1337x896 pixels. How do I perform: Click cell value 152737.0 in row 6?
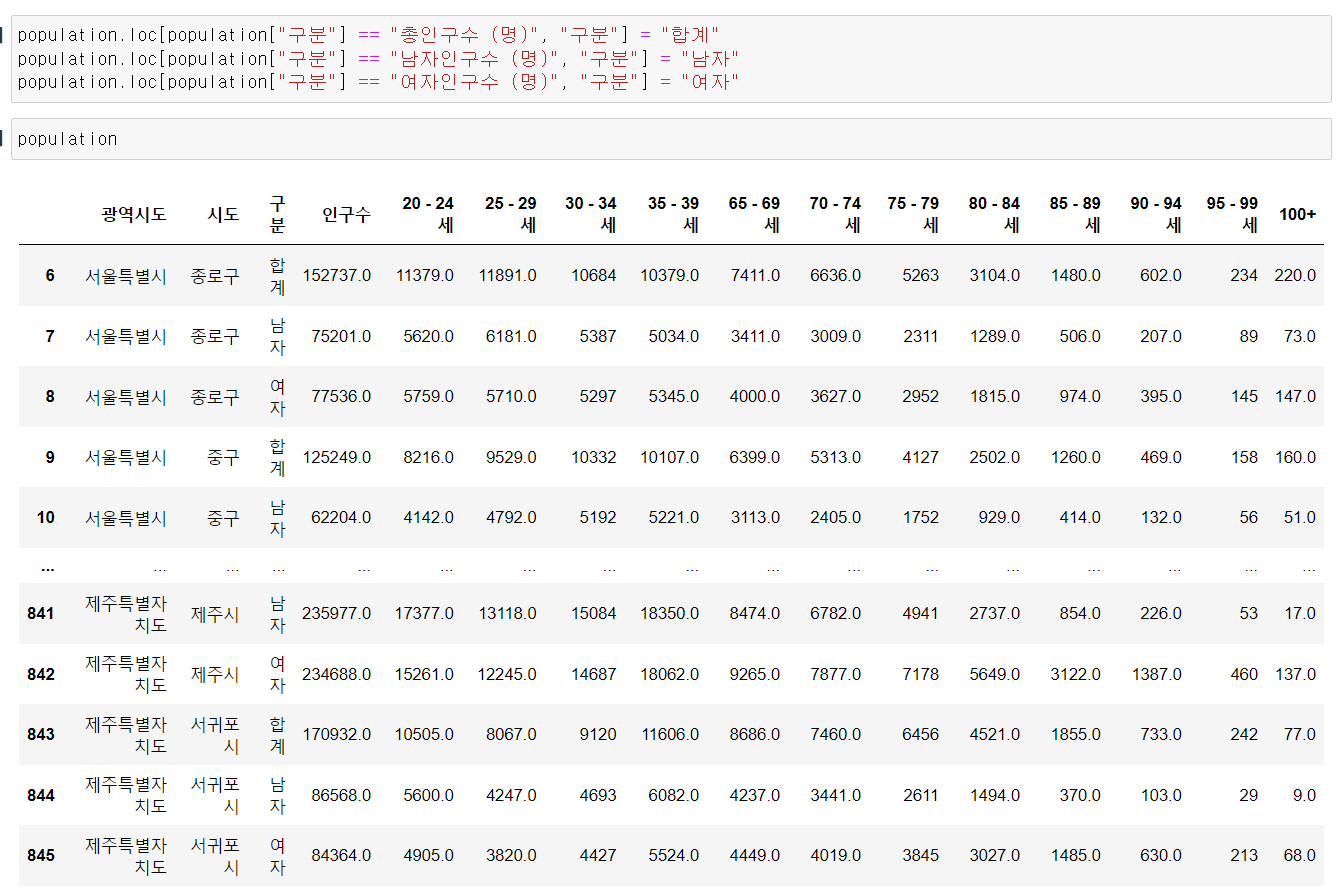[x=337, y=275]
